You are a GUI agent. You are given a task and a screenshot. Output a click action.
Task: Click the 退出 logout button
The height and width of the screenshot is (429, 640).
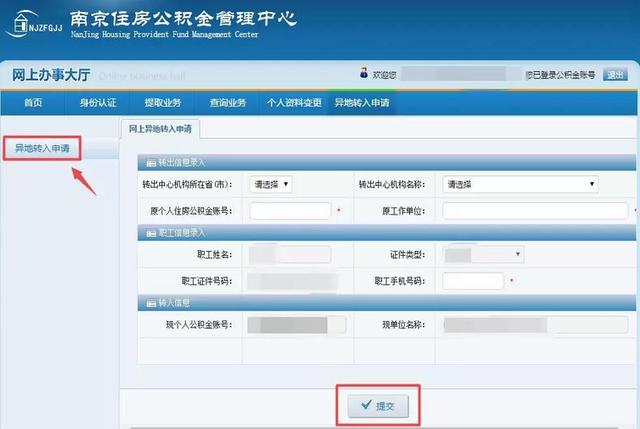[x=615, y=75]
